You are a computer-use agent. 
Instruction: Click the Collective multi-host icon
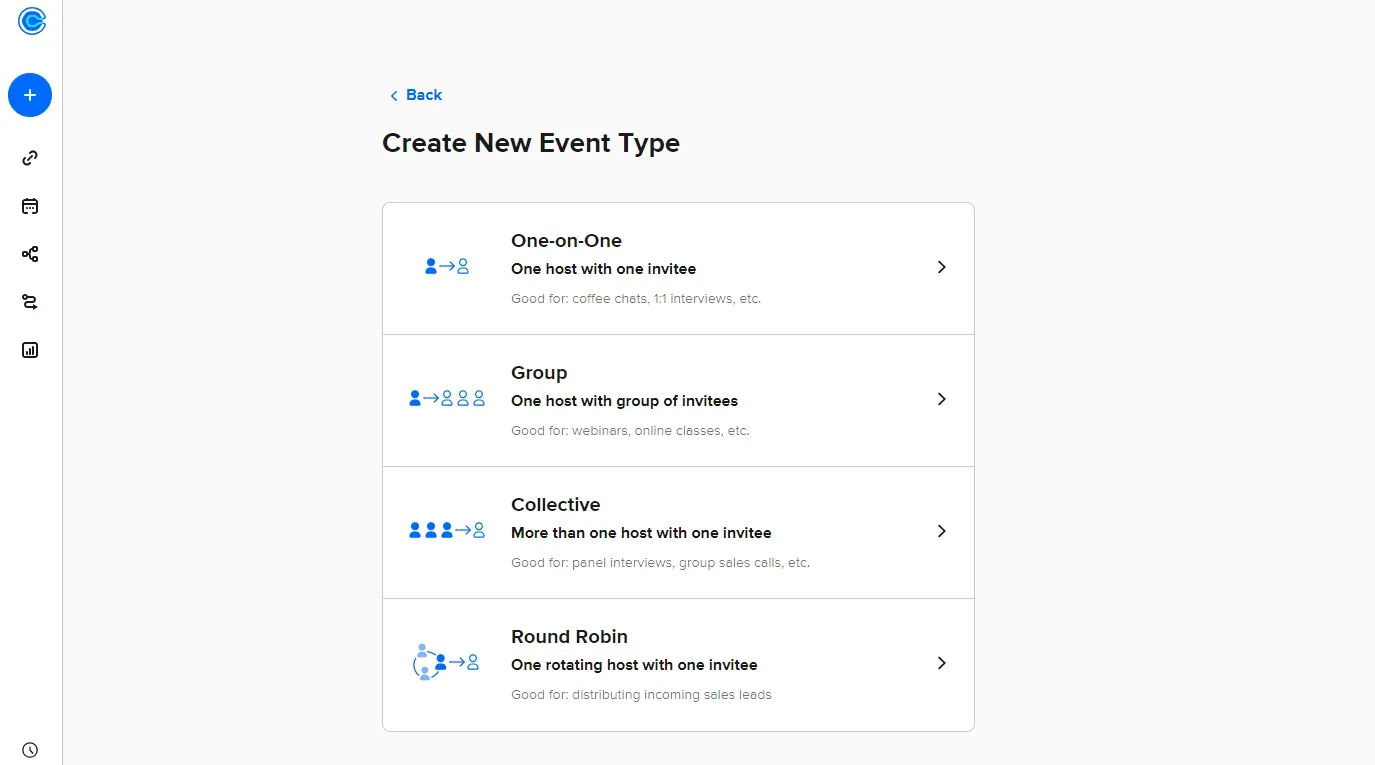[446, 530]
